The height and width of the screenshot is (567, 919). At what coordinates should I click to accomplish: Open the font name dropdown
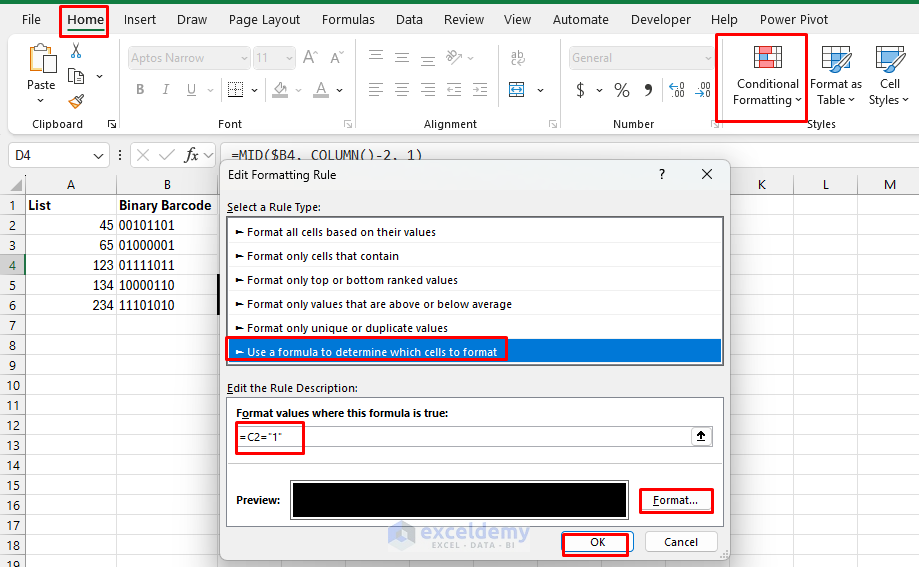click(244, 58)
